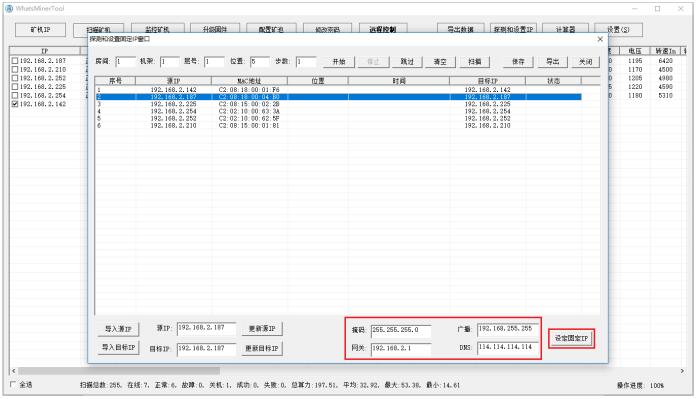Open 探测和设置IP from the toolbar
The height and width of the screenshot is (399, 697).
point(513,28)
